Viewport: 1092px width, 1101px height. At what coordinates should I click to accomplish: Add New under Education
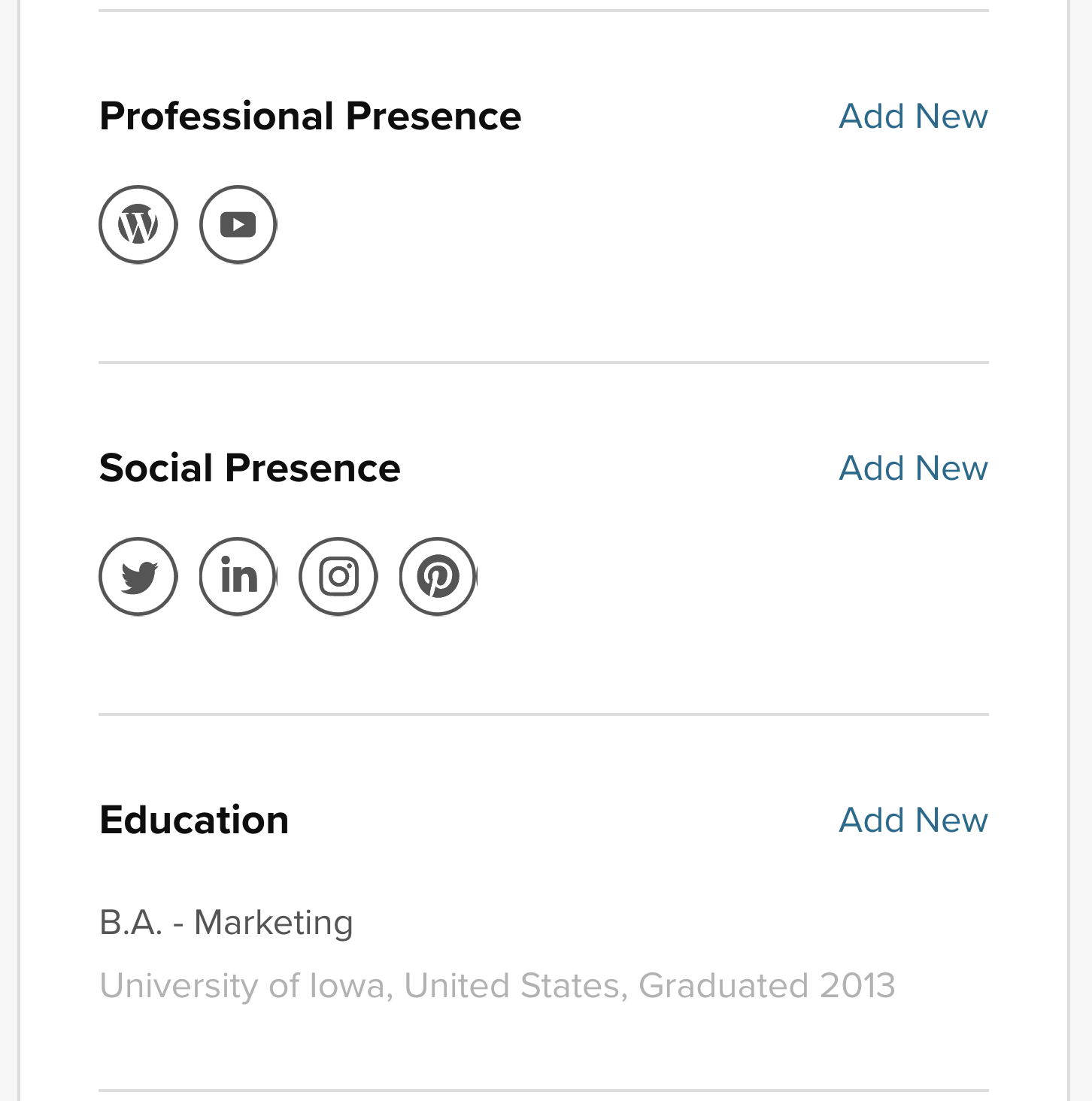pos(913,820)
